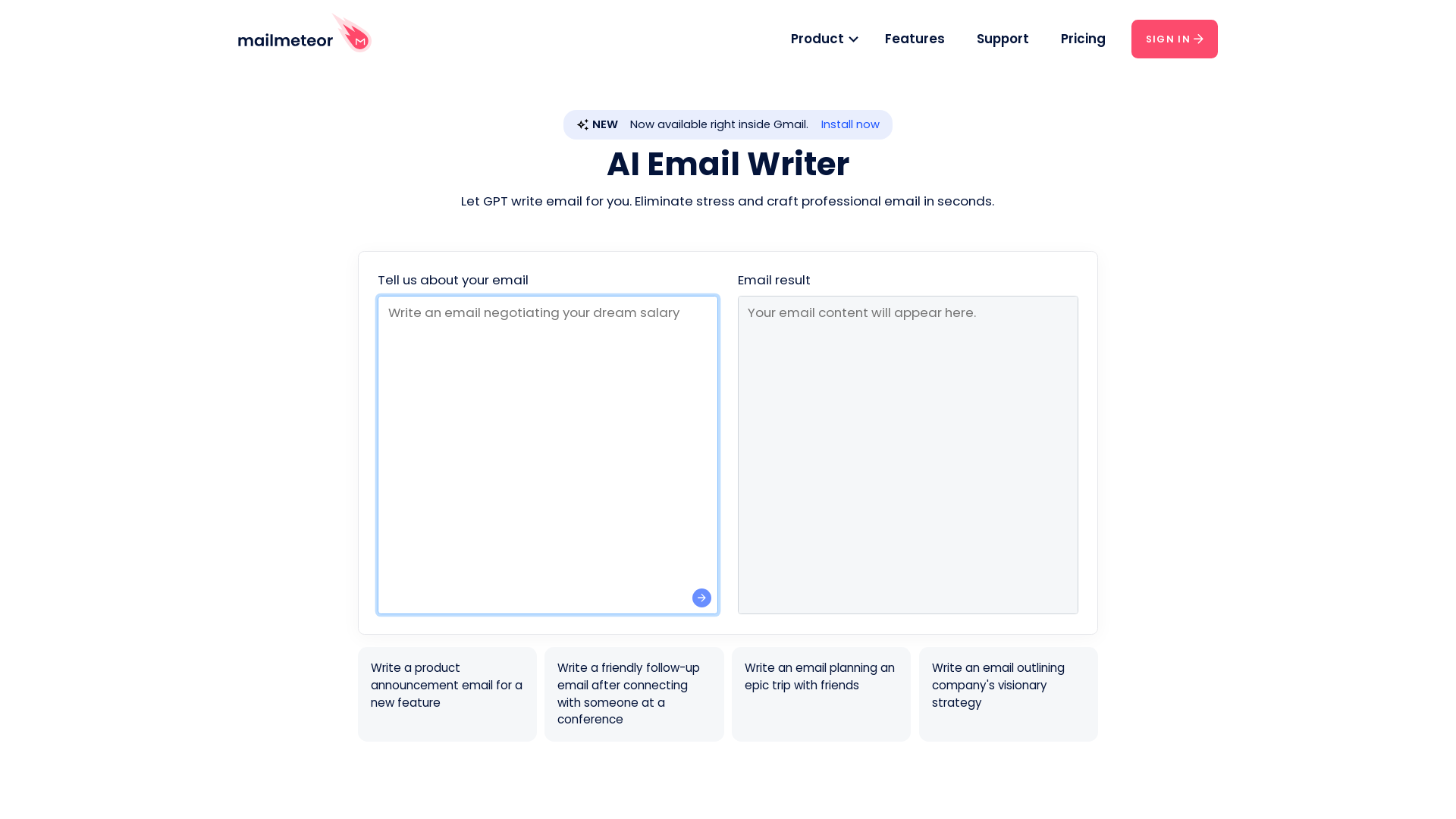
Task: Click Install now link
Action: tap(850, 124)
